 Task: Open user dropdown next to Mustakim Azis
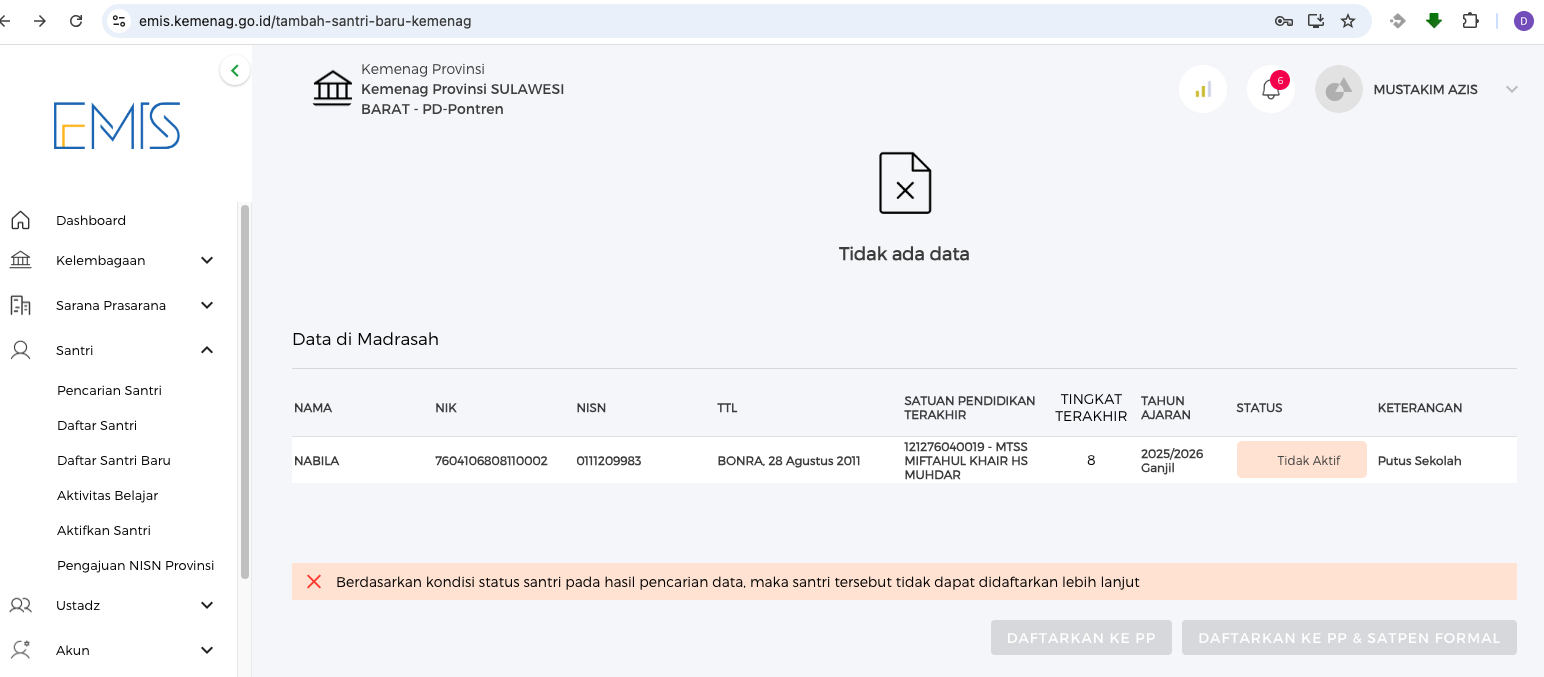(x=1511, y=89)
